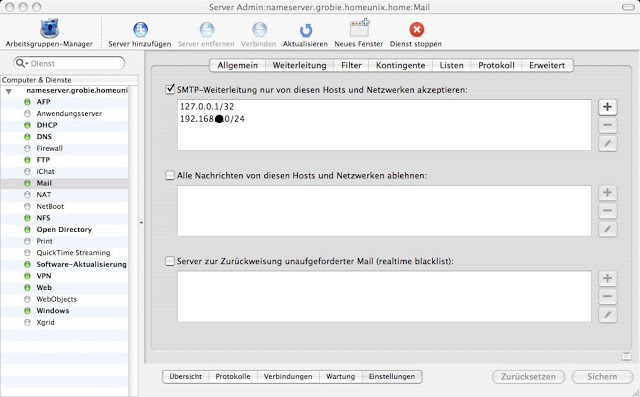Show the Übersicht view
Screen dimensions: 640x397
tap(186, 377)
